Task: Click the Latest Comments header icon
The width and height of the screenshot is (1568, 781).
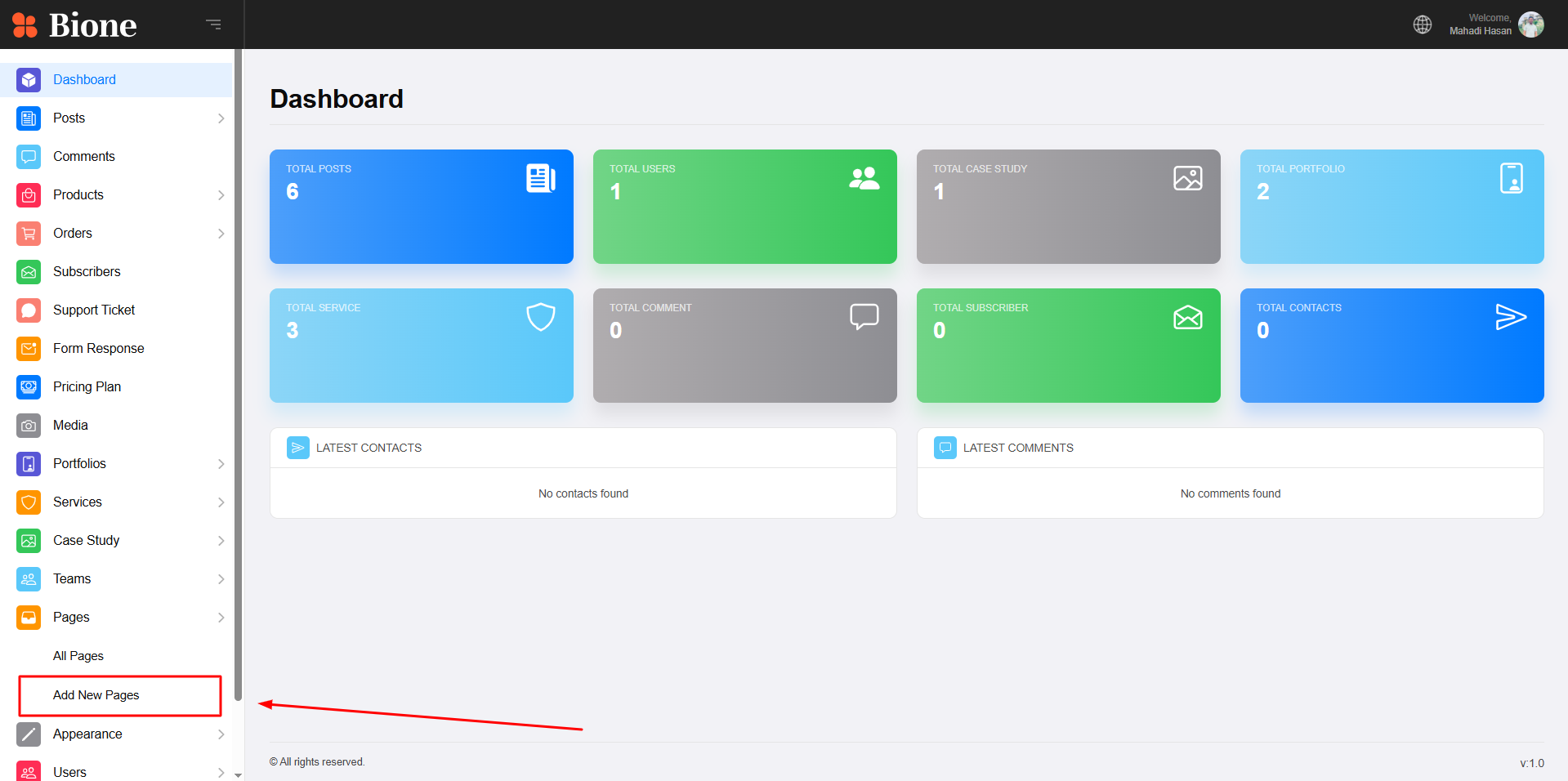Action: point(945,448)
